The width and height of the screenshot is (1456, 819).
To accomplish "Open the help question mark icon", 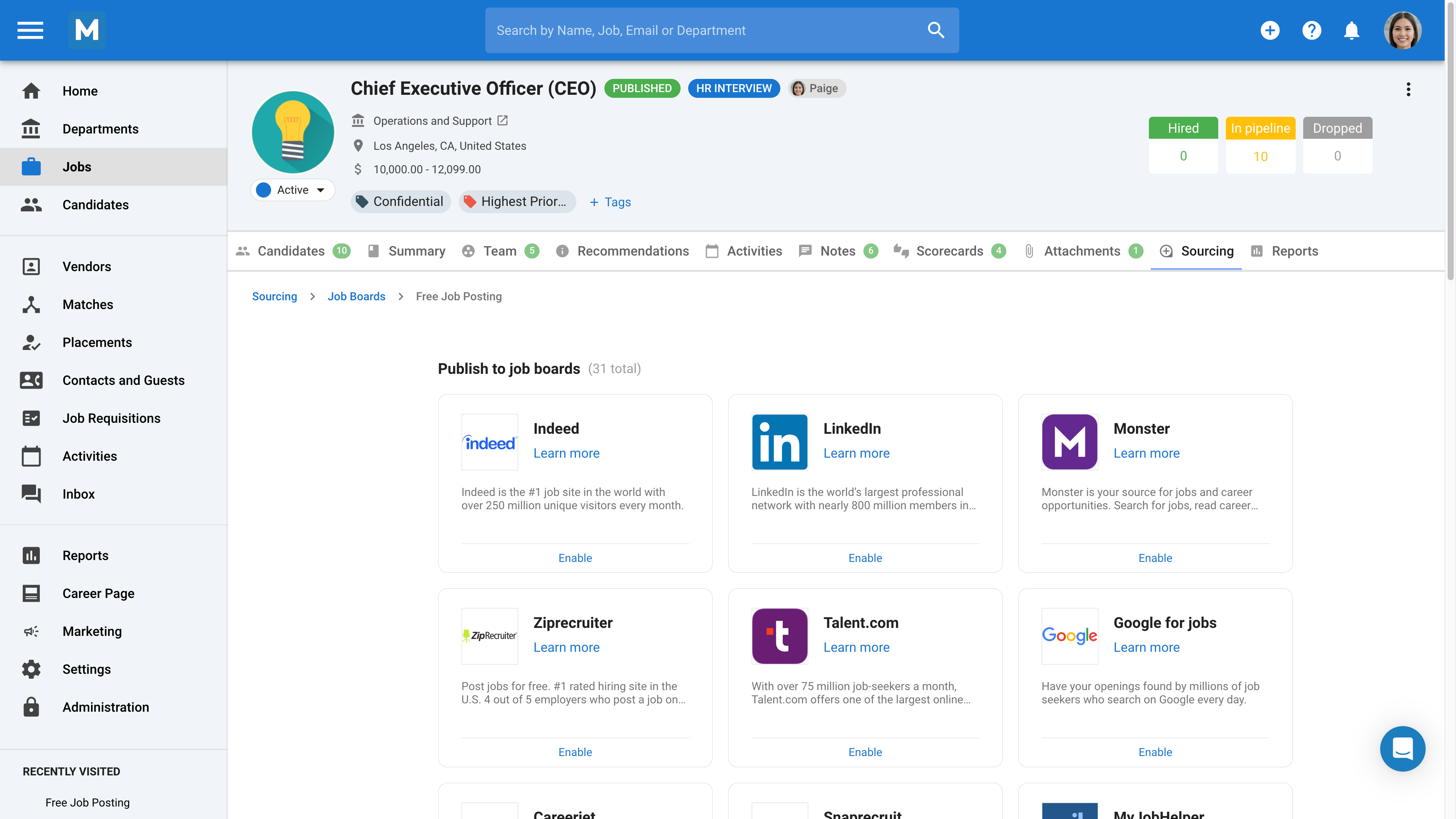I will click(x=1311, y=30).
